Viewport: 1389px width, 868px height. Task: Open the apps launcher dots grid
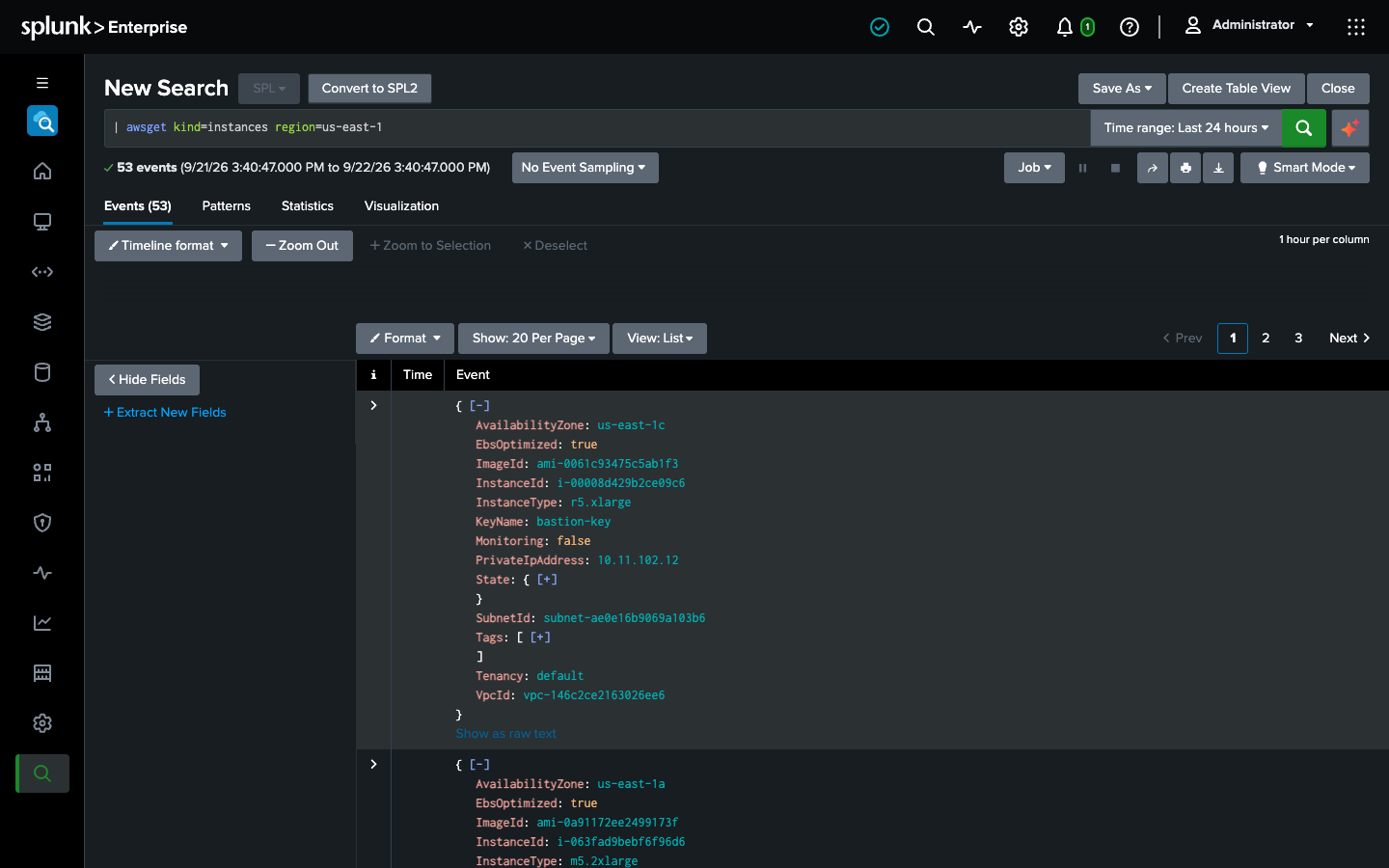tap(1356, 27)
